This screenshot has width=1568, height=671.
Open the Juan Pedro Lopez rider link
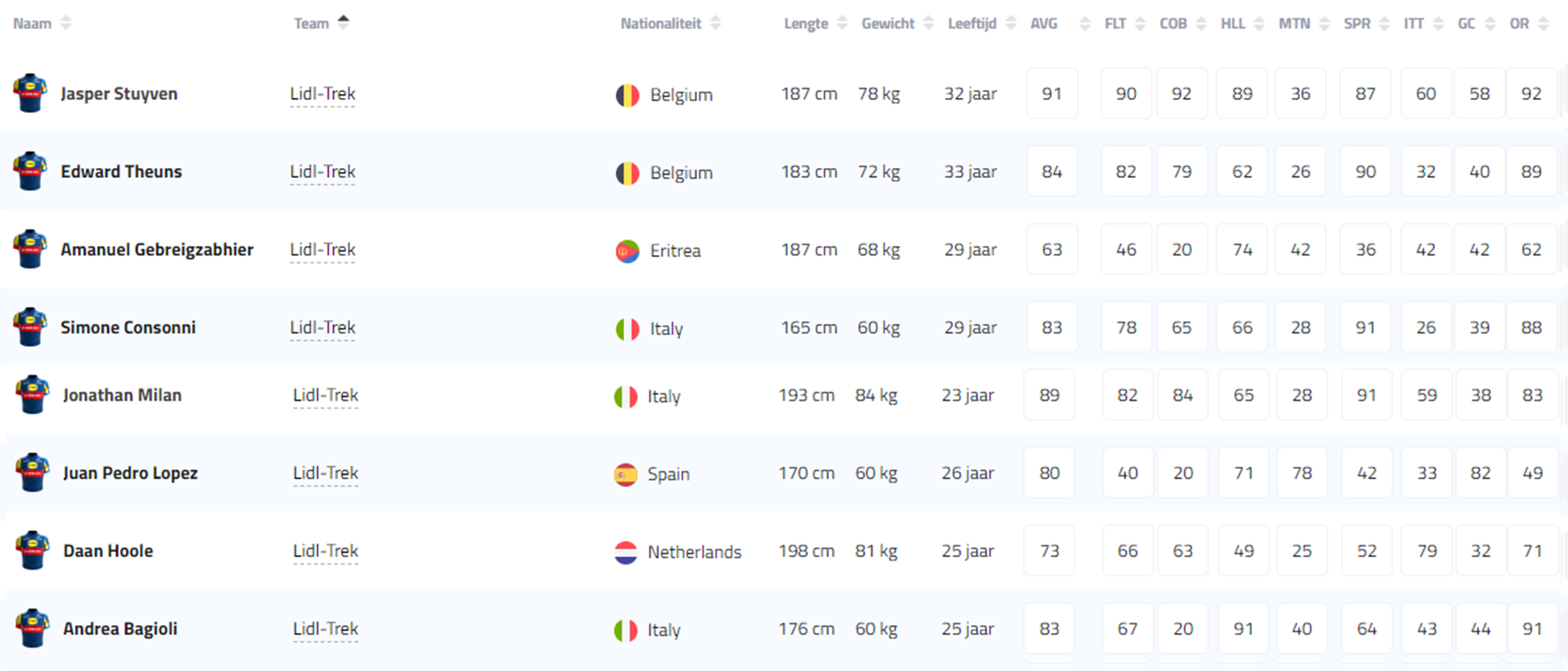point(130,473)
